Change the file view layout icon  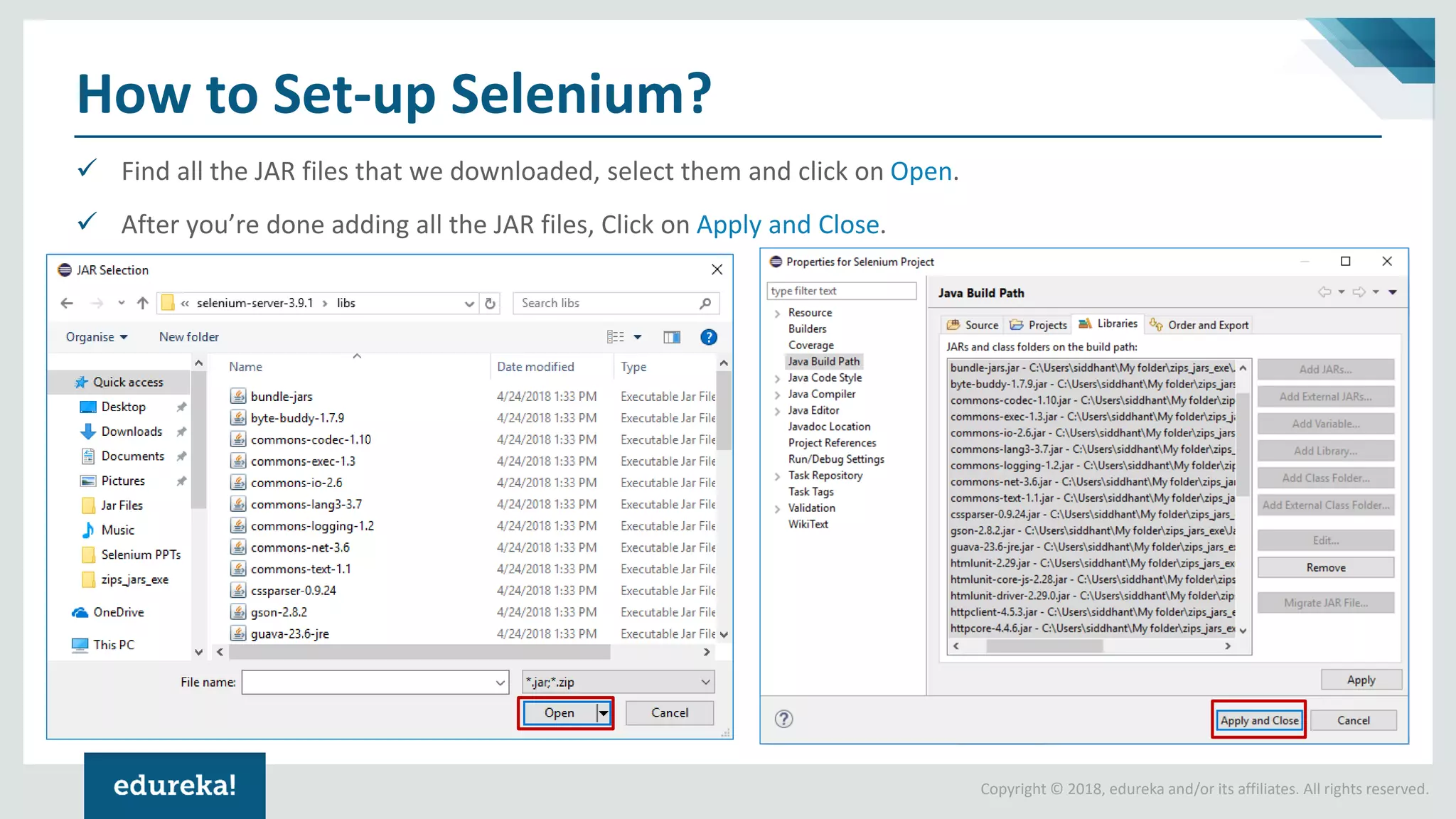(616, 337)
